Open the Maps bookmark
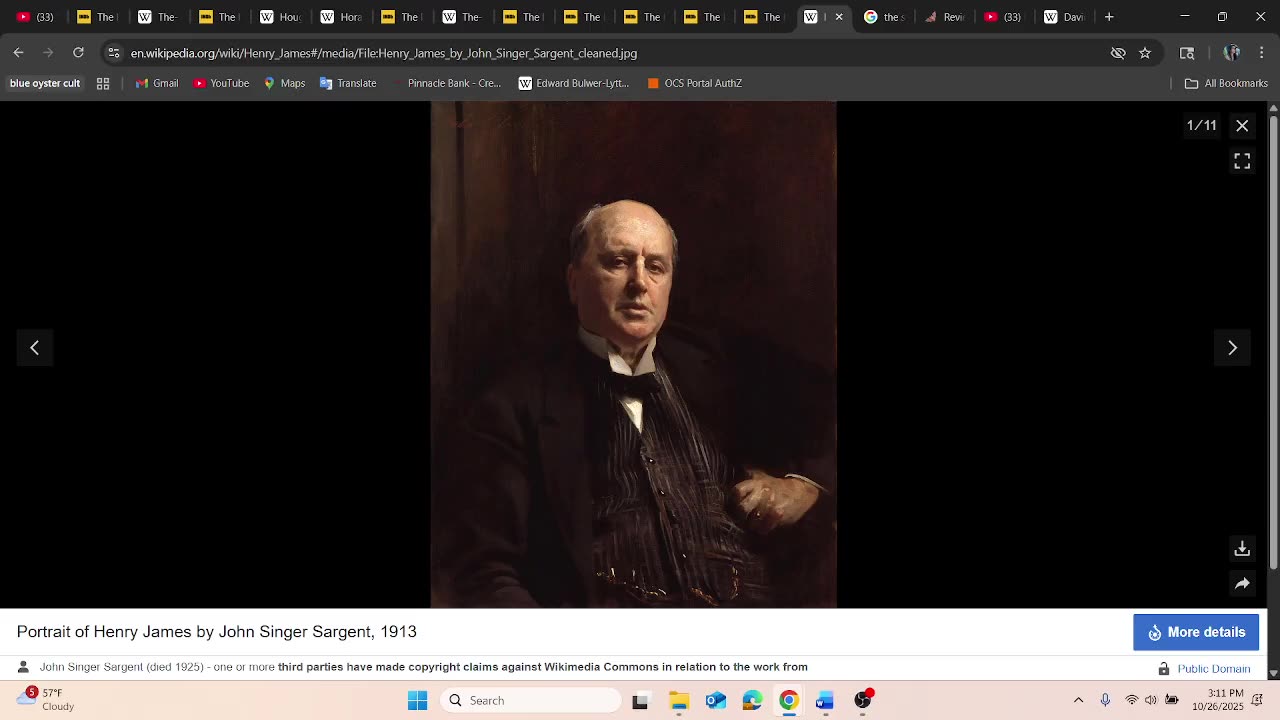 284,83
